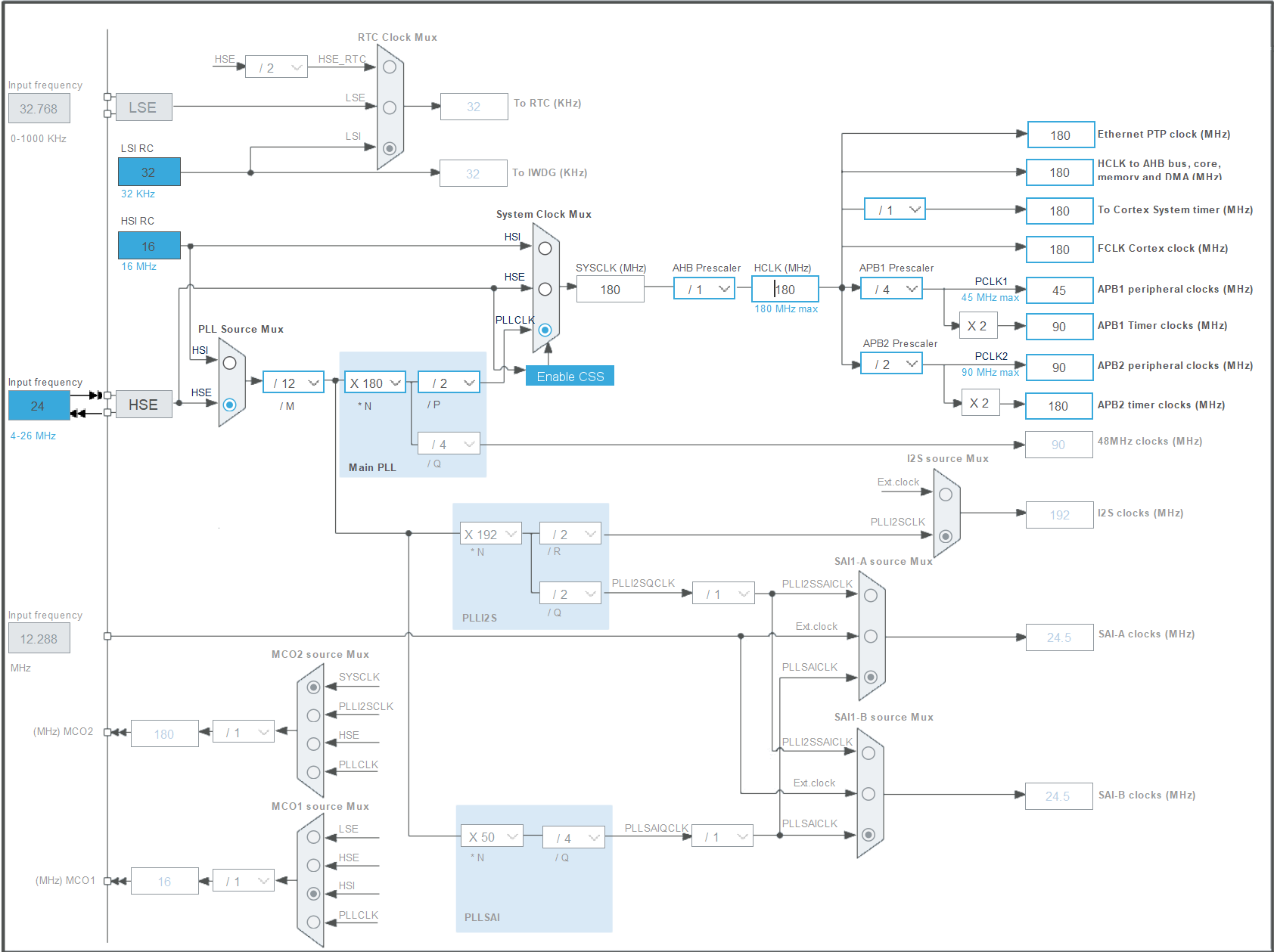Screen dimensions: 1274x952
Task: Edit the HCLK frequency field
Action: pos(785,289)
